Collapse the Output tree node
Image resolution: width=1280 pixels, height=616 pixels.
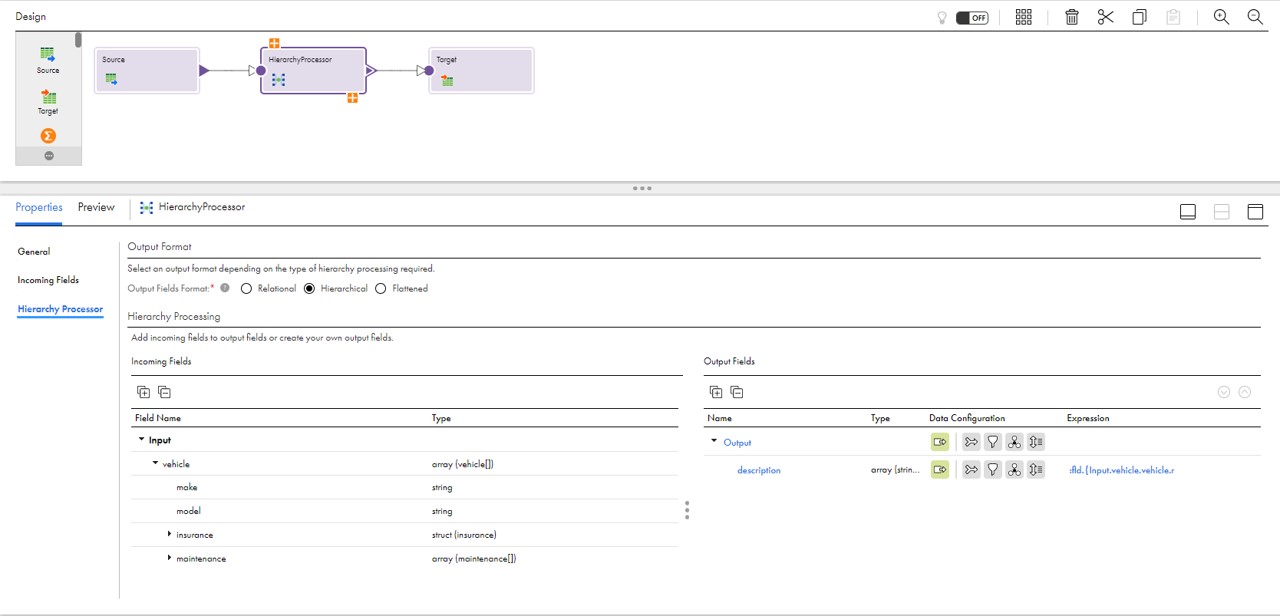point(714,441)
